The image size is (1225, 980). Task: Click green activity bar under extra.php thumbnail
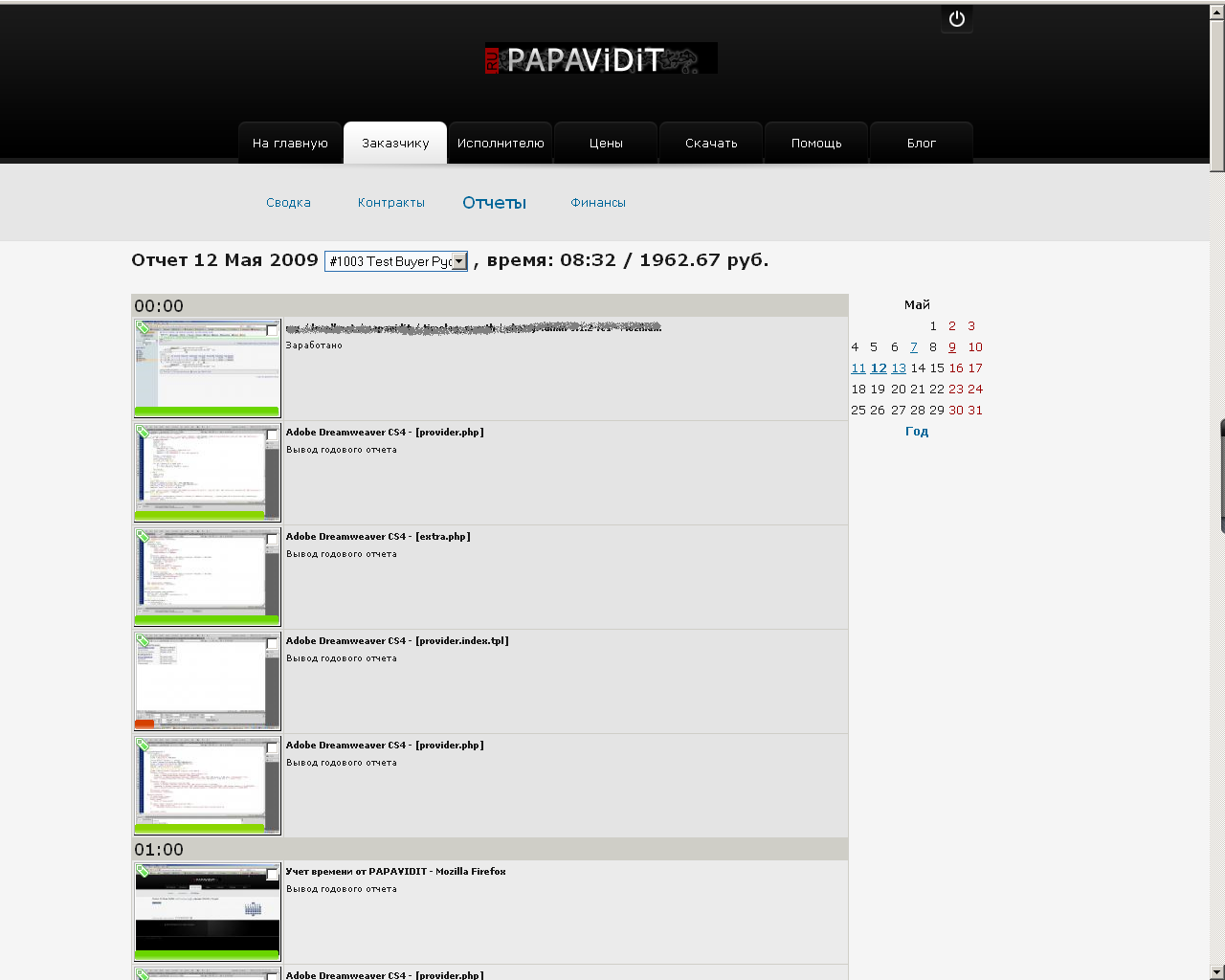[207, 620]
